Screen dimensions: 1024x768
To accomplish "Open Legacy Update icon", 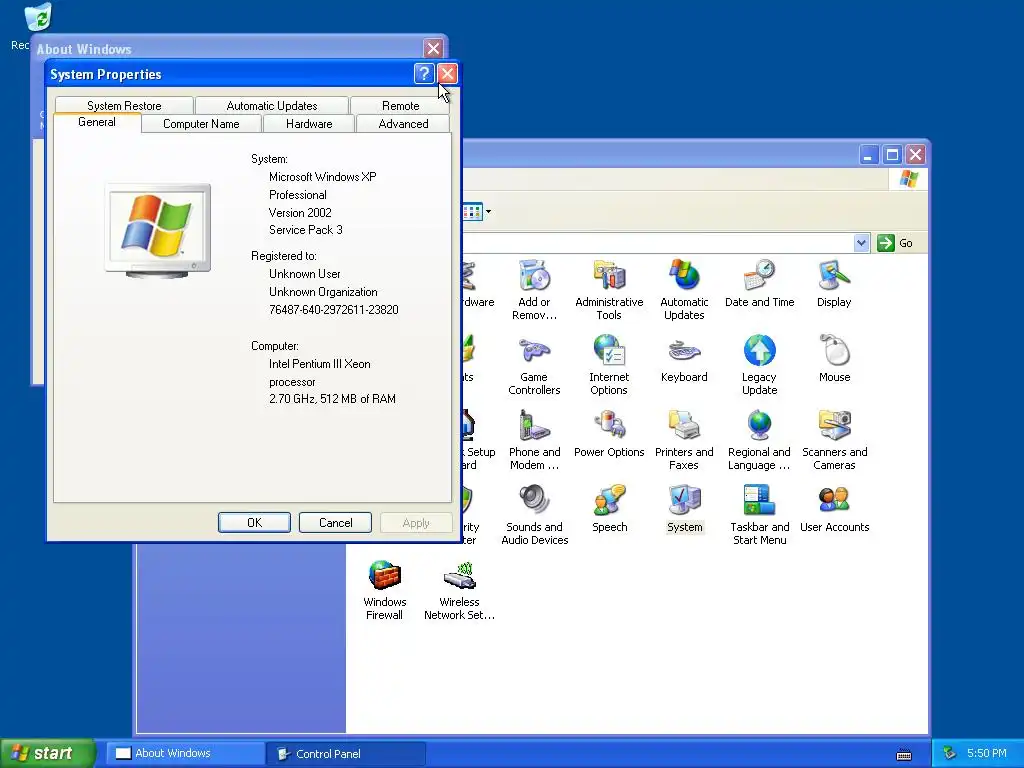I will [759, 364].
